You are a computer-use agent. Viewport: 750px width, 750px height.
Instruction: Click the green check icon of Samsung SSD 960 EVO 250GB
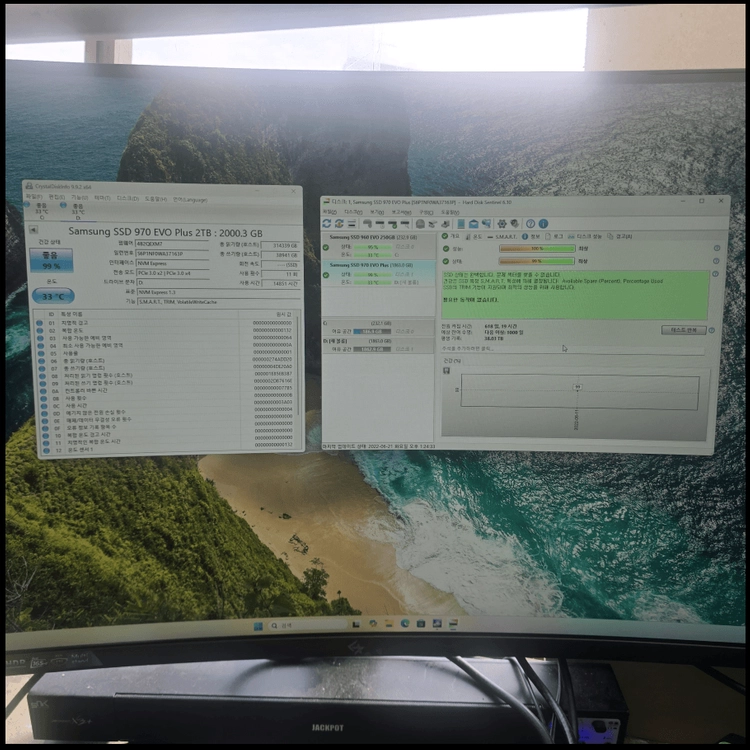point(326,247)
